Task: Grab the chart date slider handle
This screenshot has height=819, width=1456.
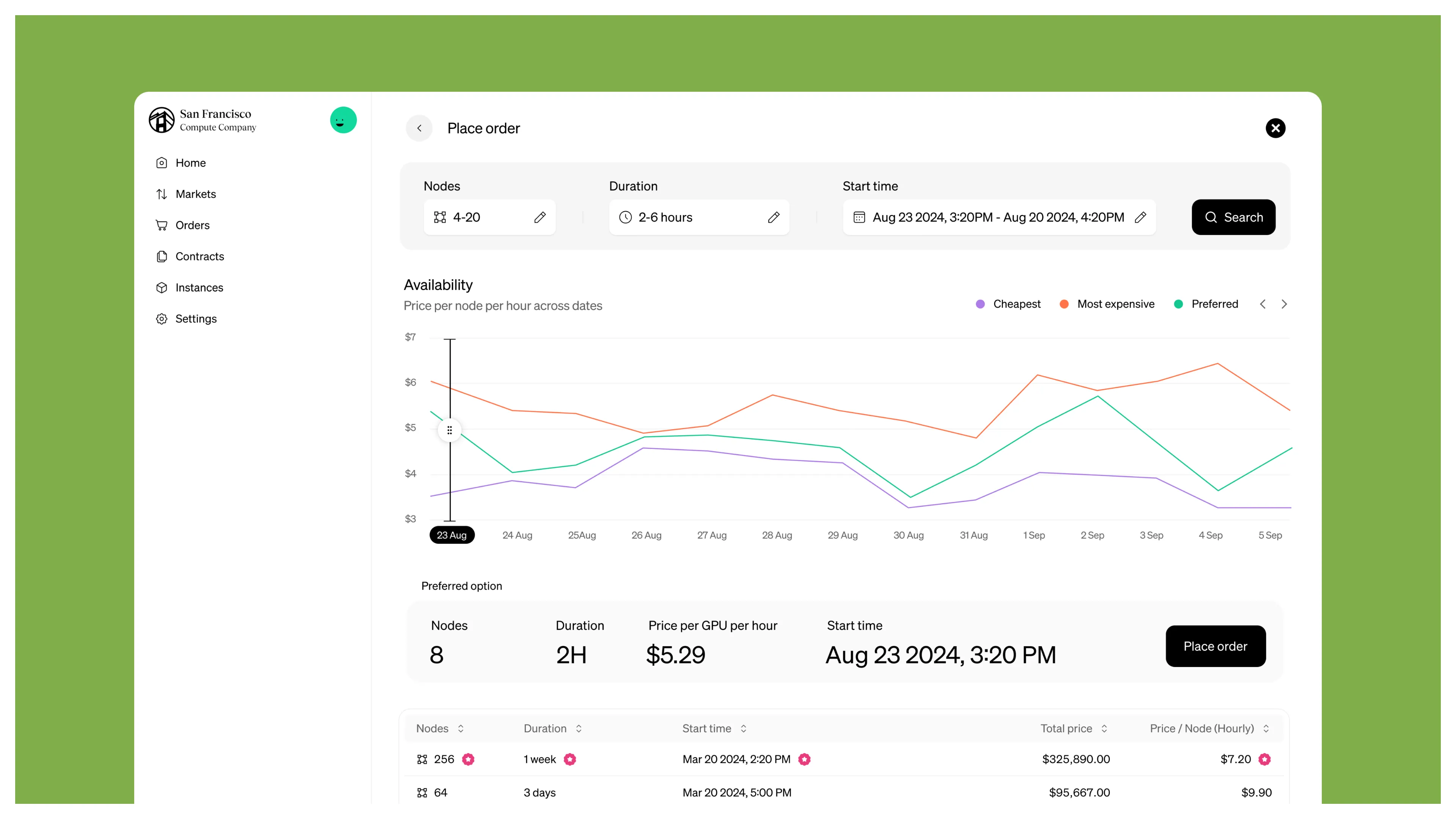Action: click(449, 431)
